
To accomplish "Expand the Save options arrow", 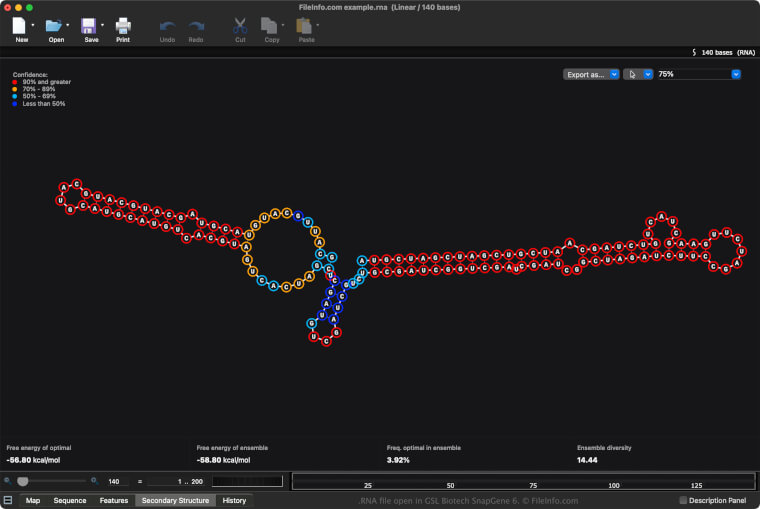I will [102, 25].
